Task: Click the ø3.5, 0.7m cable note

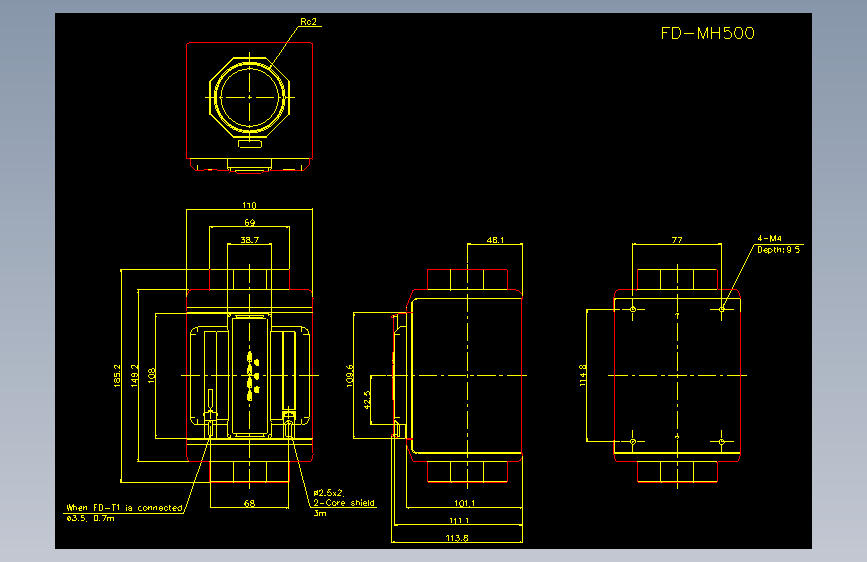Action: pyautogui.click(x=90, y=518)
